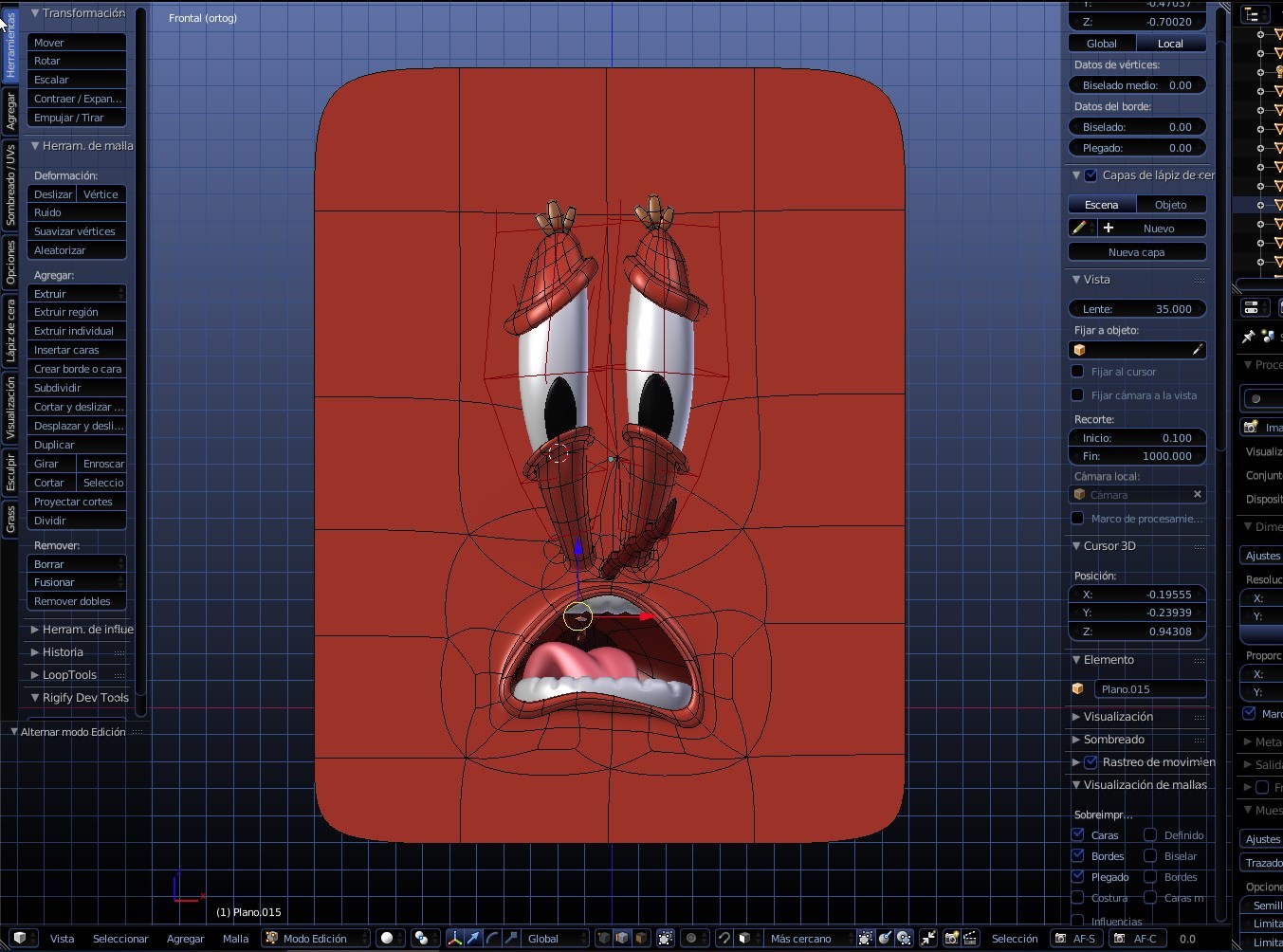Click the Subdividir button
The width and height of the screenshot is (1283, 952).
[x=76, y=387]
